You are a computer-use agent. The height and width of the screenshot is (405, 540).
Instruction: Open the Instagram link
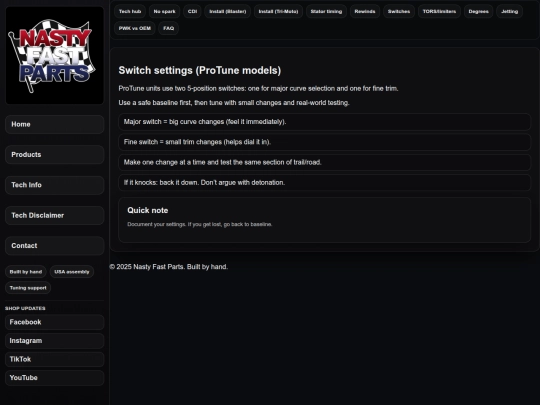click(54, 341)
